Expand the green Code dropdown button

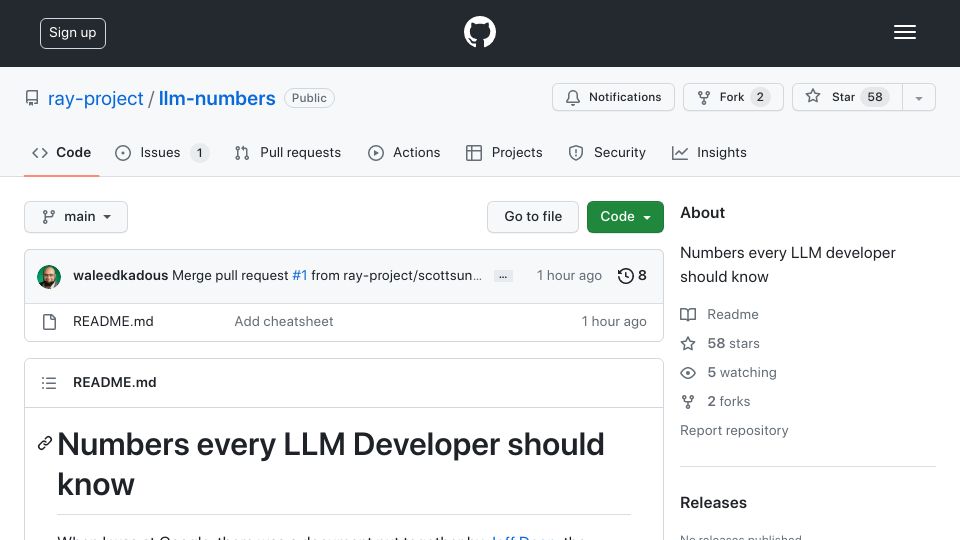[x=625, y=217]
